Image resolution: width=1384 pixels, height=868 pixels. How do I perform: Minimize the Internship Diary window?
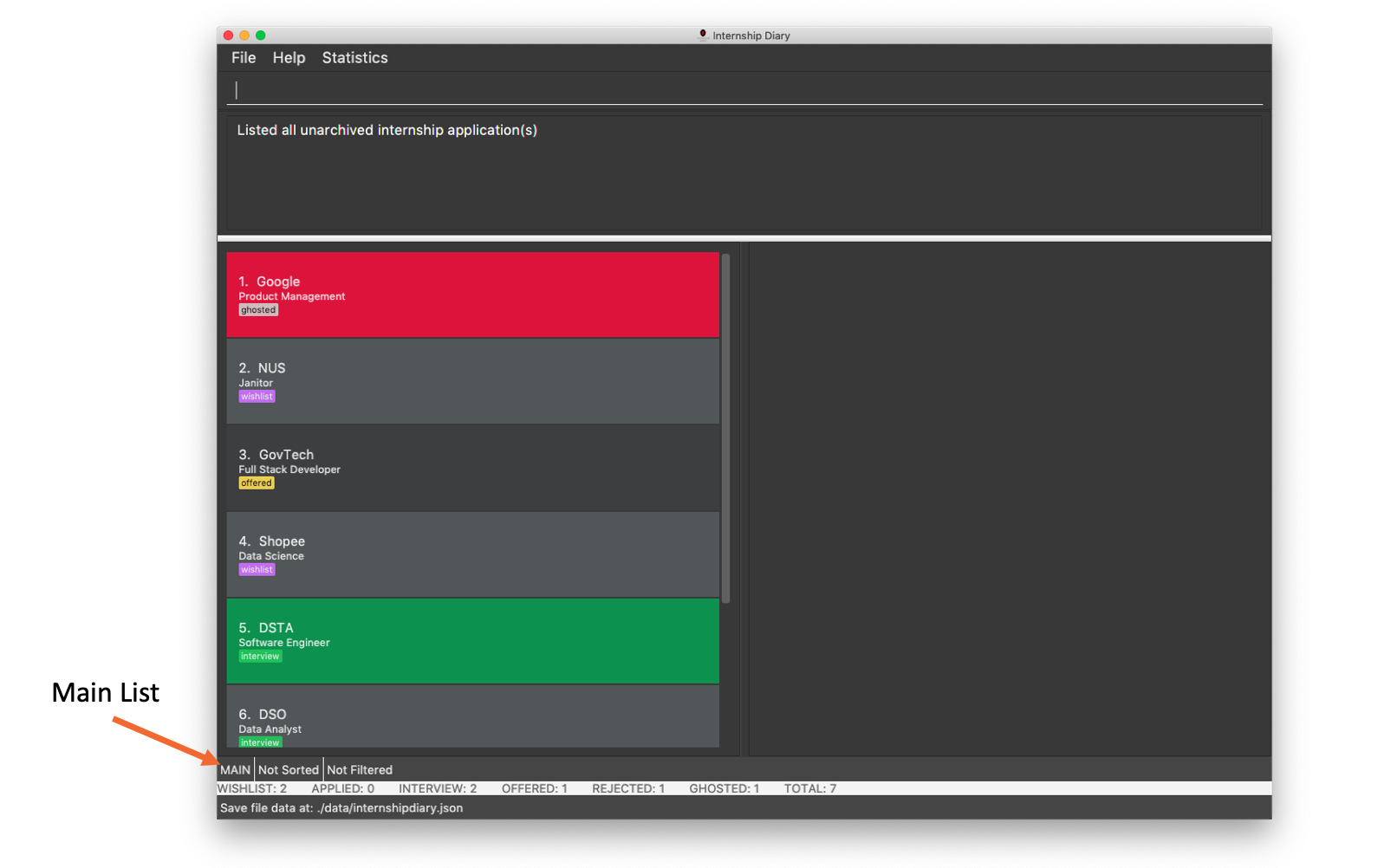pos(244,36)
